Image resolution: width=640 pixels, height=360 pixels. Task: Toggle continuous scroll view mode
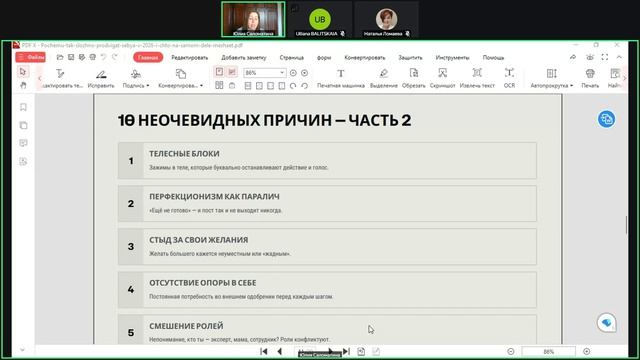pos(232,72)
